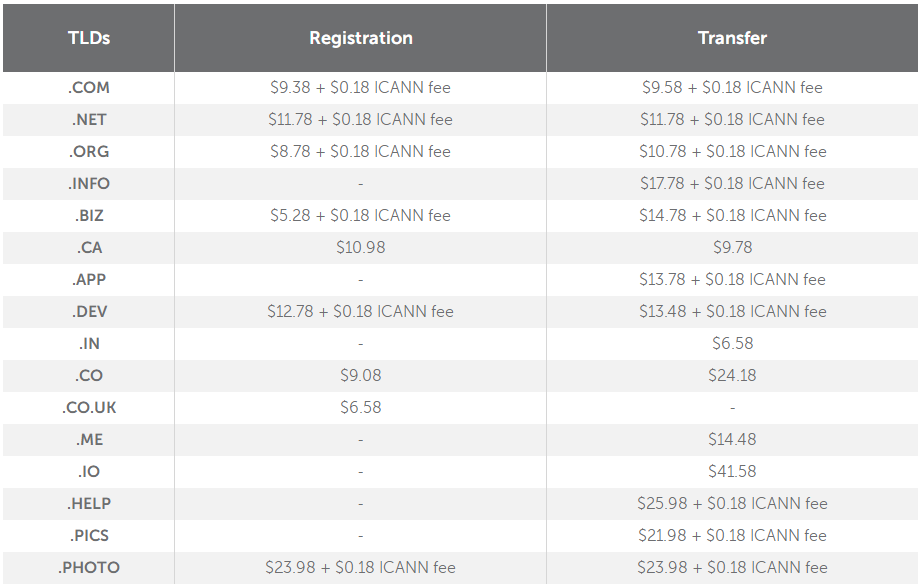
Task: Click the Registration column header
Action: pyautogui.click(x=360, y=38)
